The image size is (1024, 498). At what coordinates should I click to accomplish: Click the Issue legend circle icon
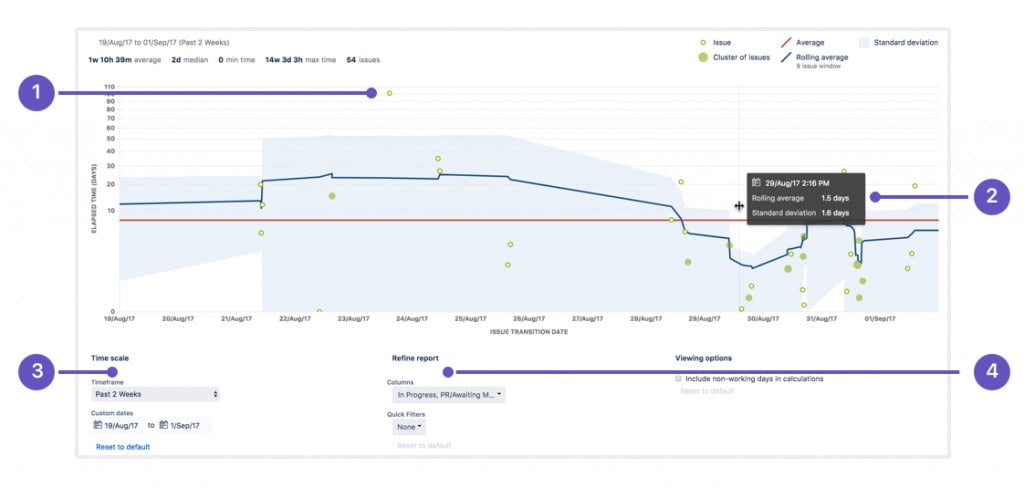click(703, 43)
